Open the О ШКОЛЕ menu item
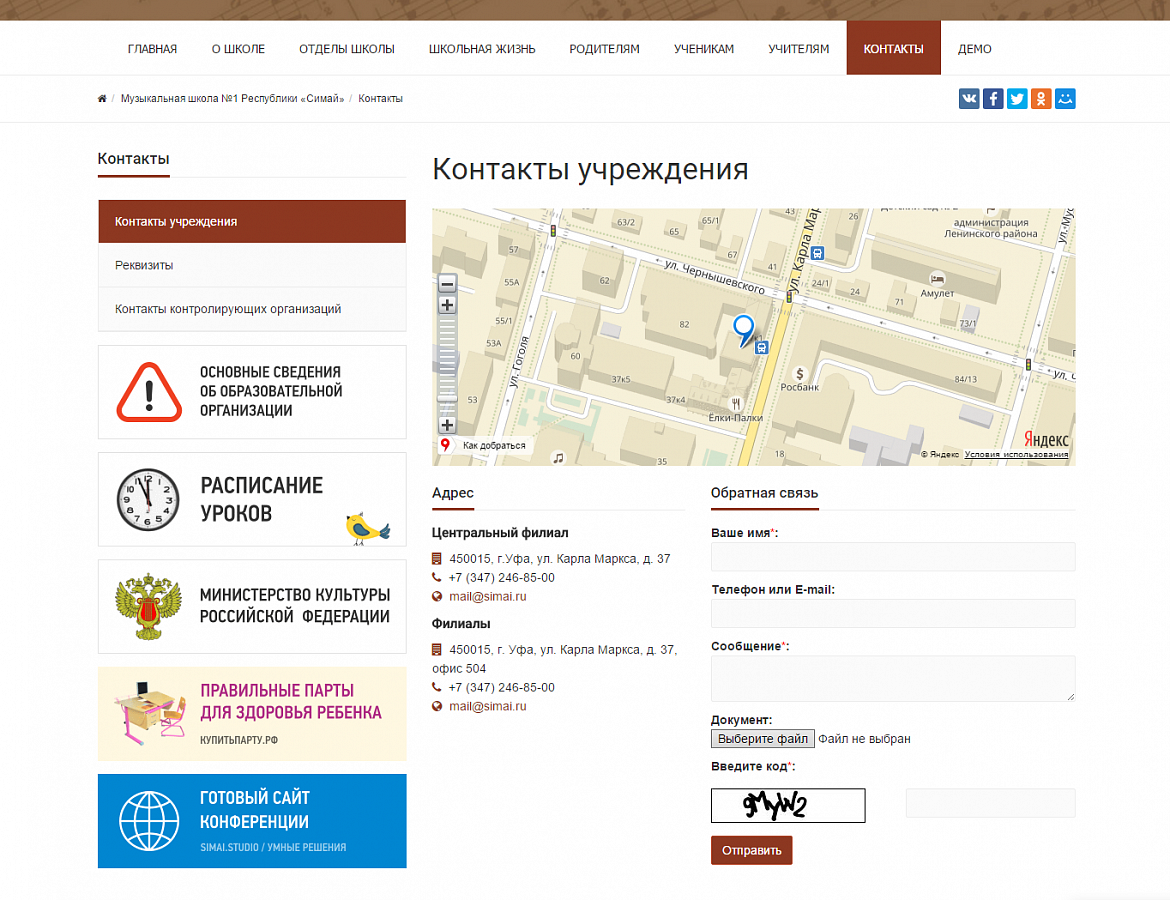 [238, 49]
